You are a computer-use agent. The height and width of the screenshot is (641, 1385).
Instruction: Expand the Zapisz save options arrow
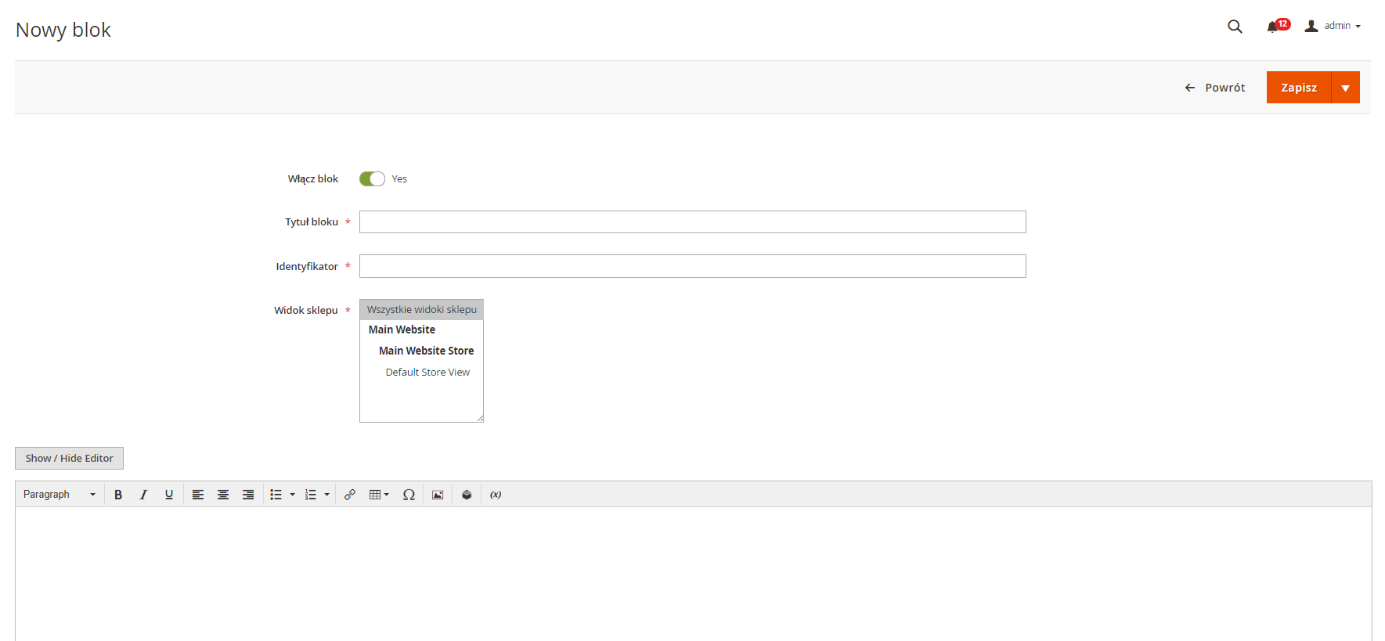click(x=1346, y=87)
